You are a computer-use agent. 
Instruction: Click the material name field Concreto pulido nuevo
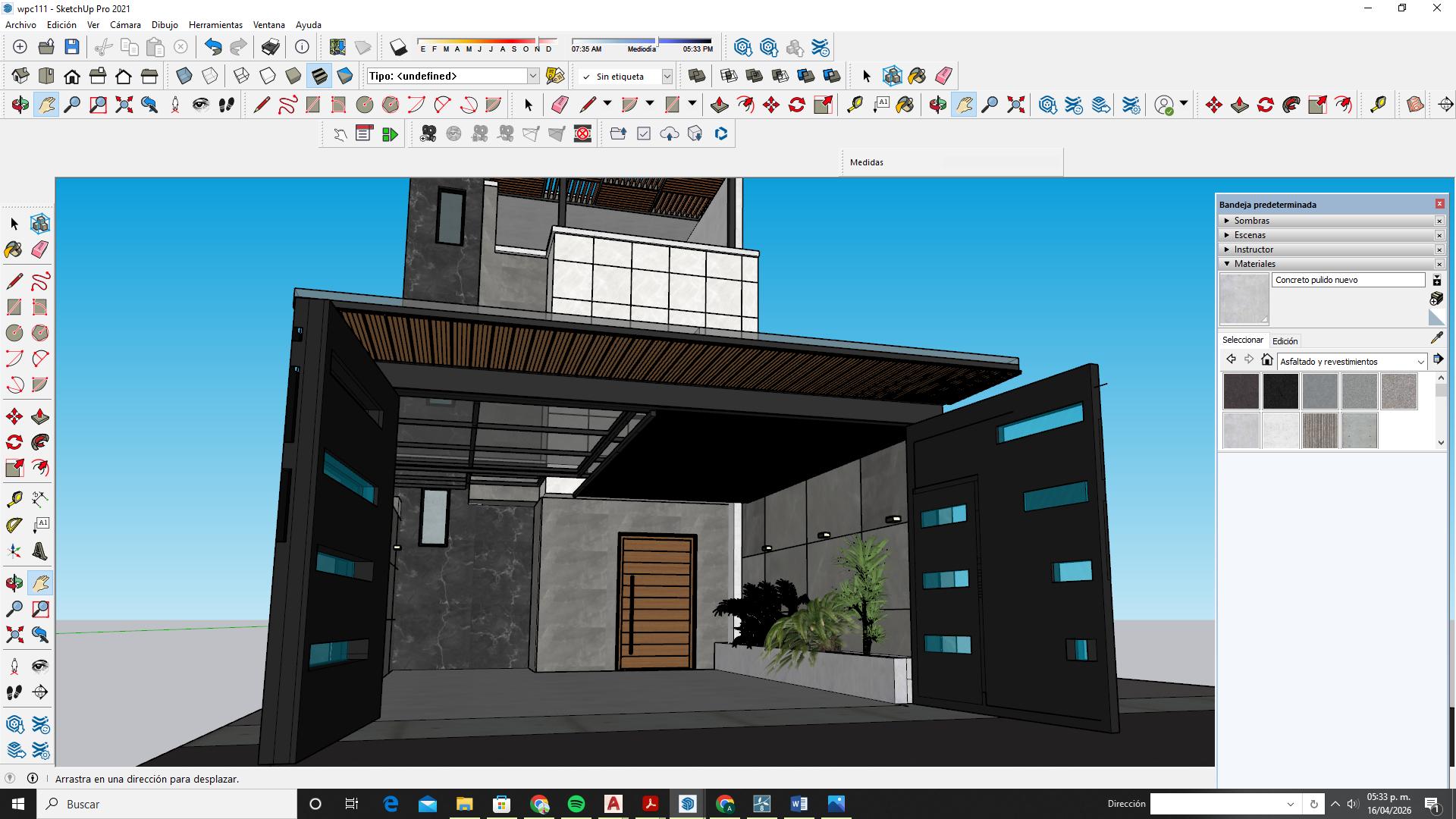(1348, 280)
